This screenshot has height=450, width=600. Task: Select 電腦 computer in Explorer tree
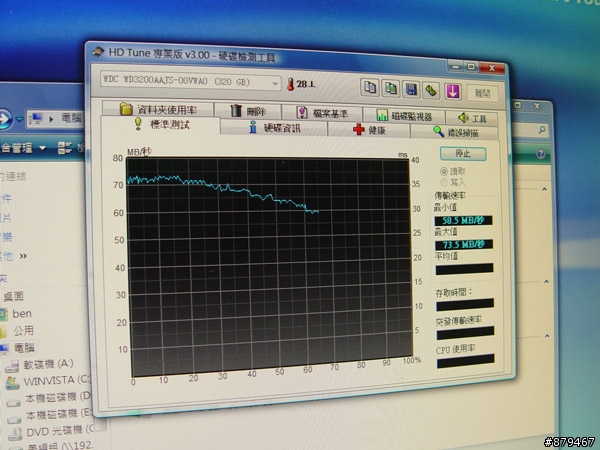[x=24, y=347]
